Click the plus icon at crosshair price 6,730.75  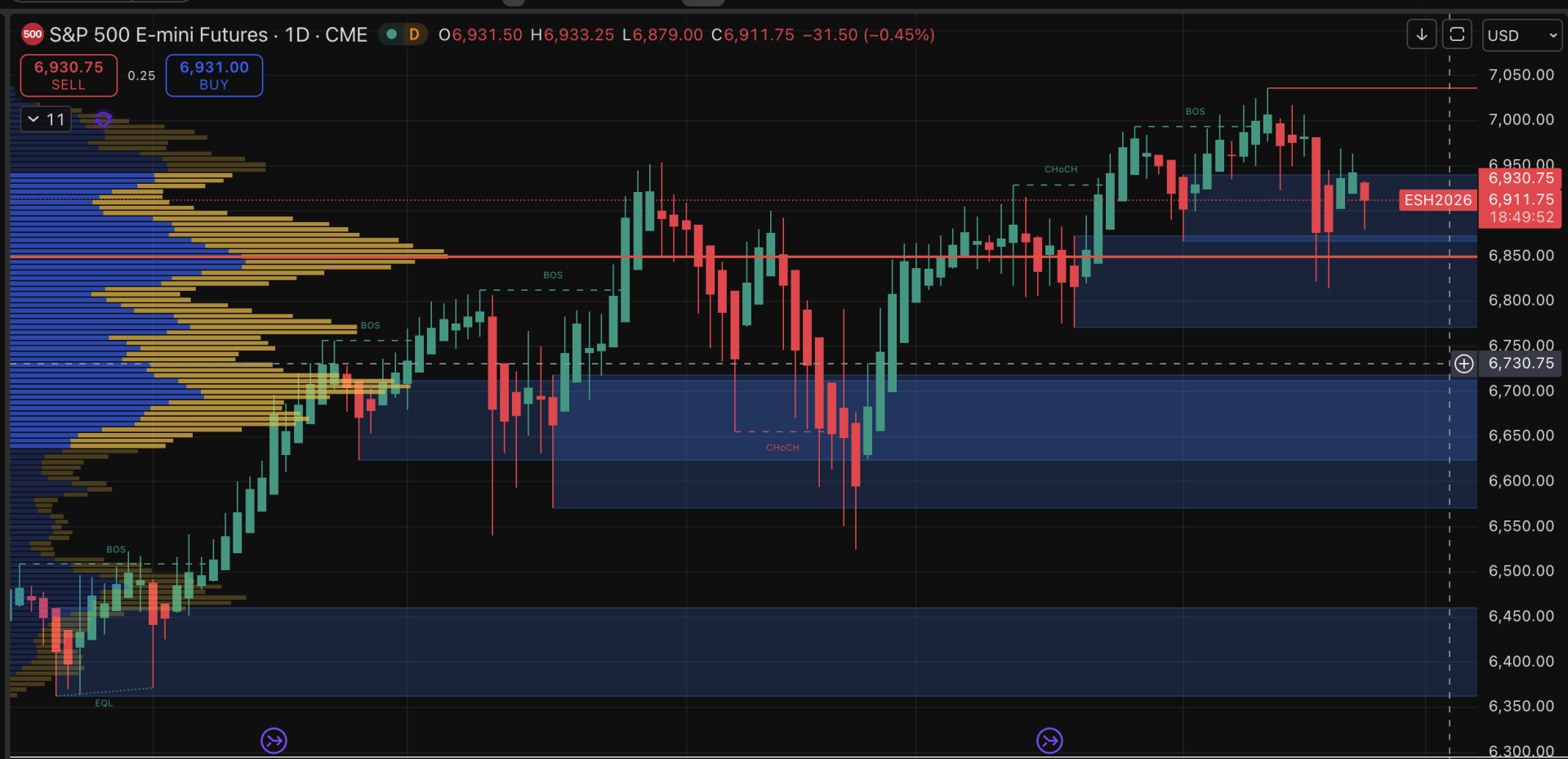1463,364
